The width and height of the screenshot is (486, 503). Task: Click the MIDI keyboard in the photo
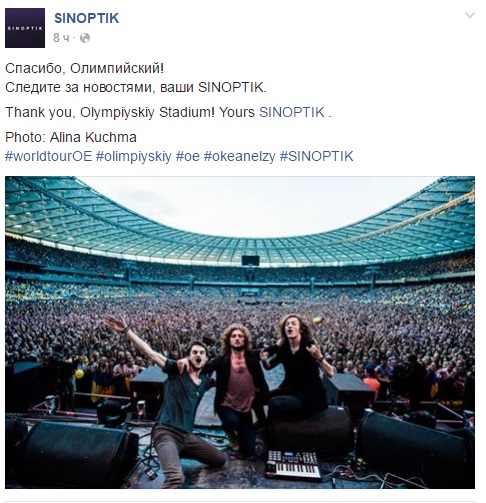coord(293,465)
